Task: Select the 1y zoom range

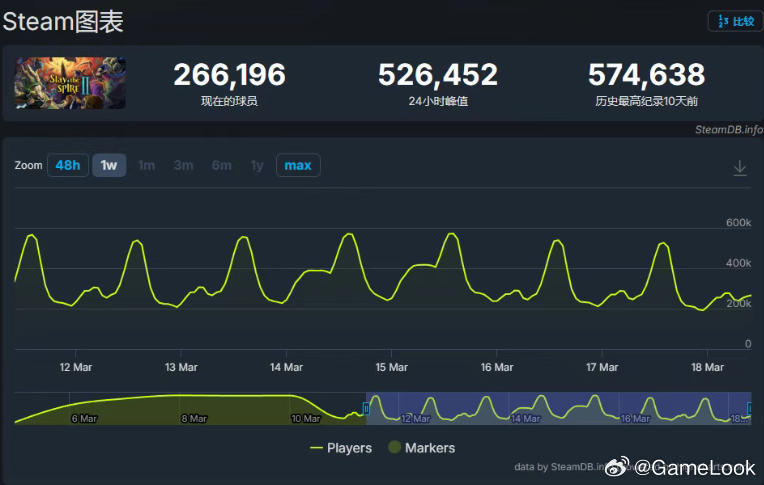Action: click(257, 166)
